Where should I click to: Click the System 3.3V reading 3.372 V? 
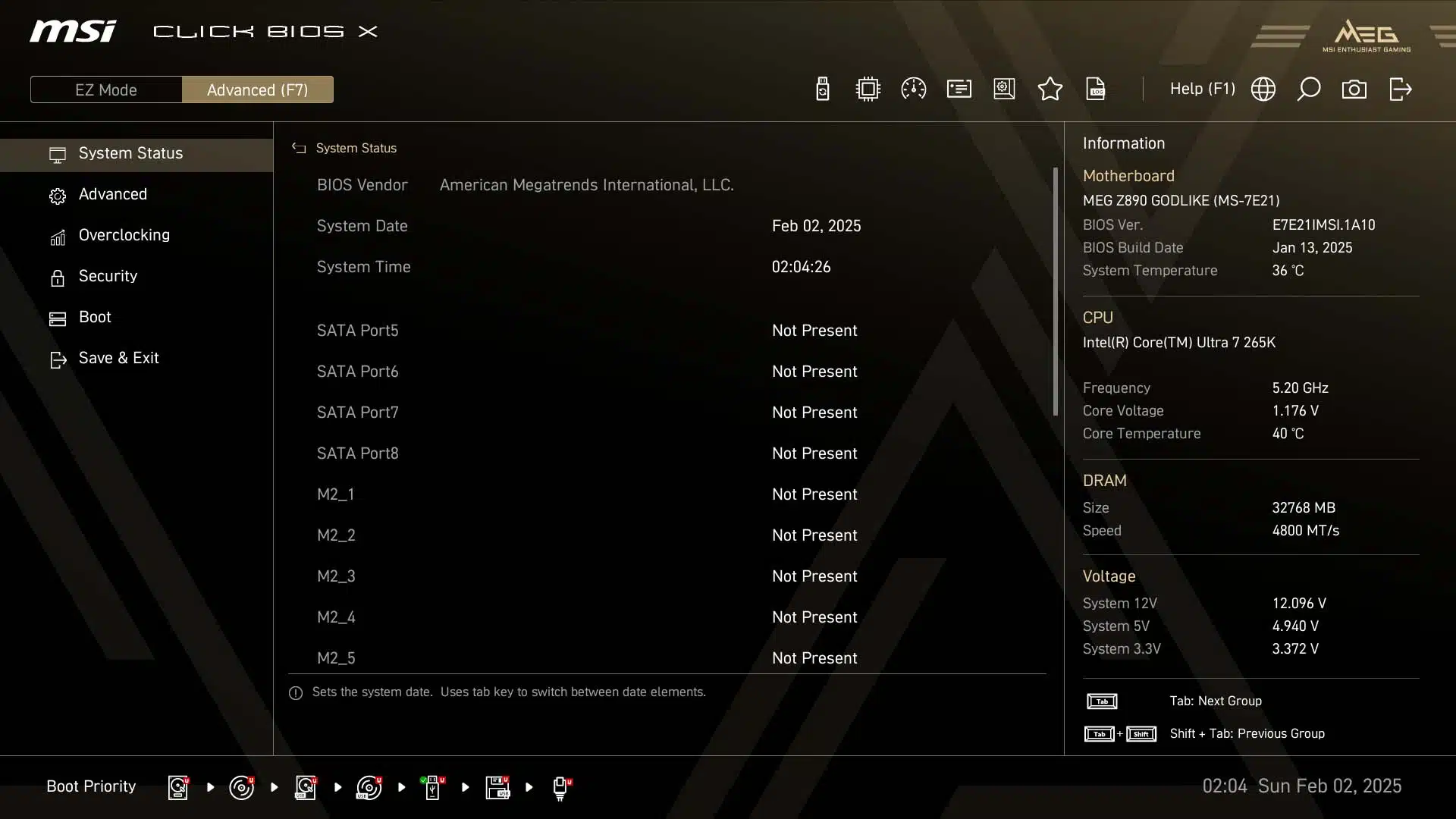(x=1294, y=649)
